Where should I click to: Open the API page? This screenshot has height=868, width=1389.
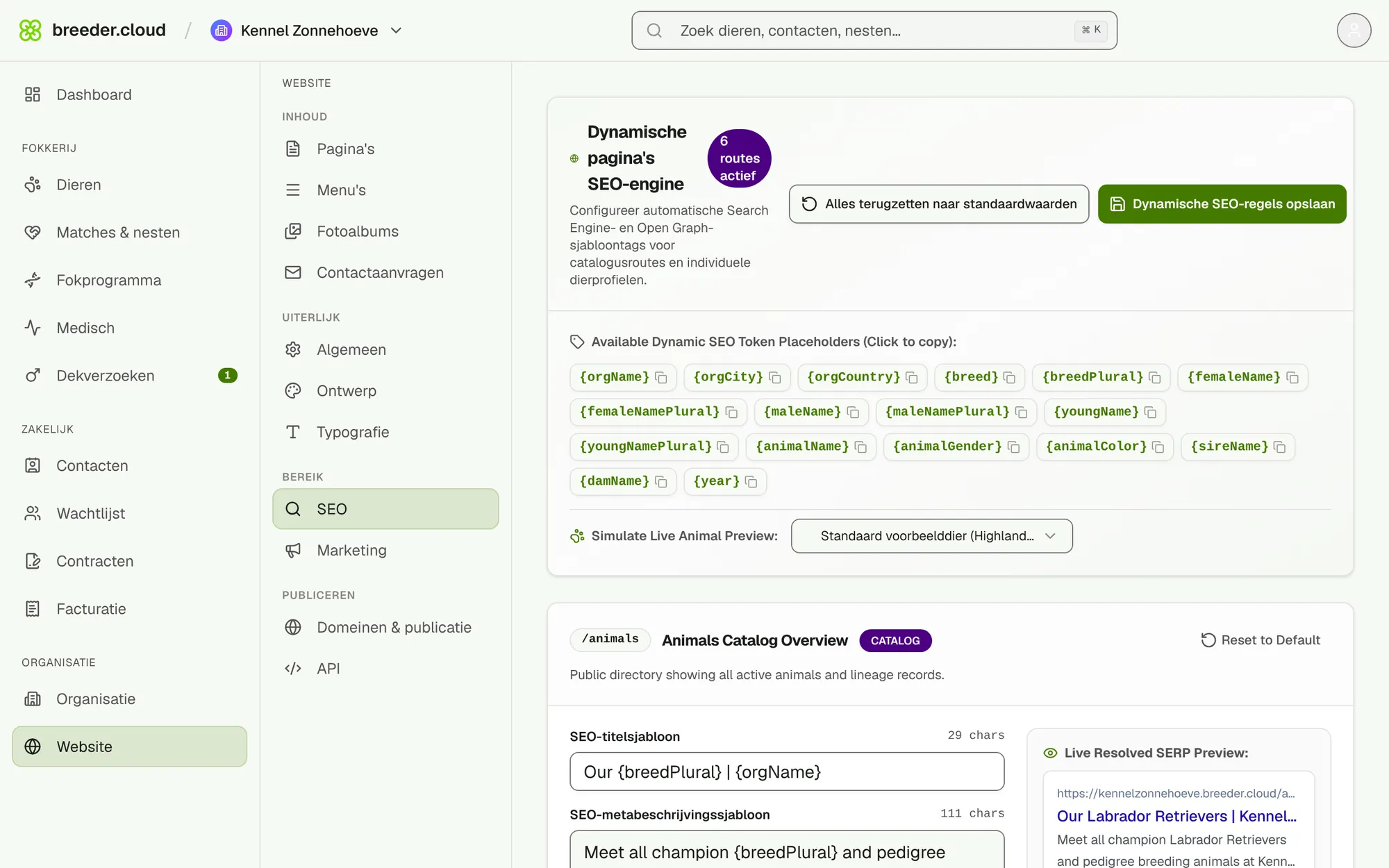tap(385, 669)
